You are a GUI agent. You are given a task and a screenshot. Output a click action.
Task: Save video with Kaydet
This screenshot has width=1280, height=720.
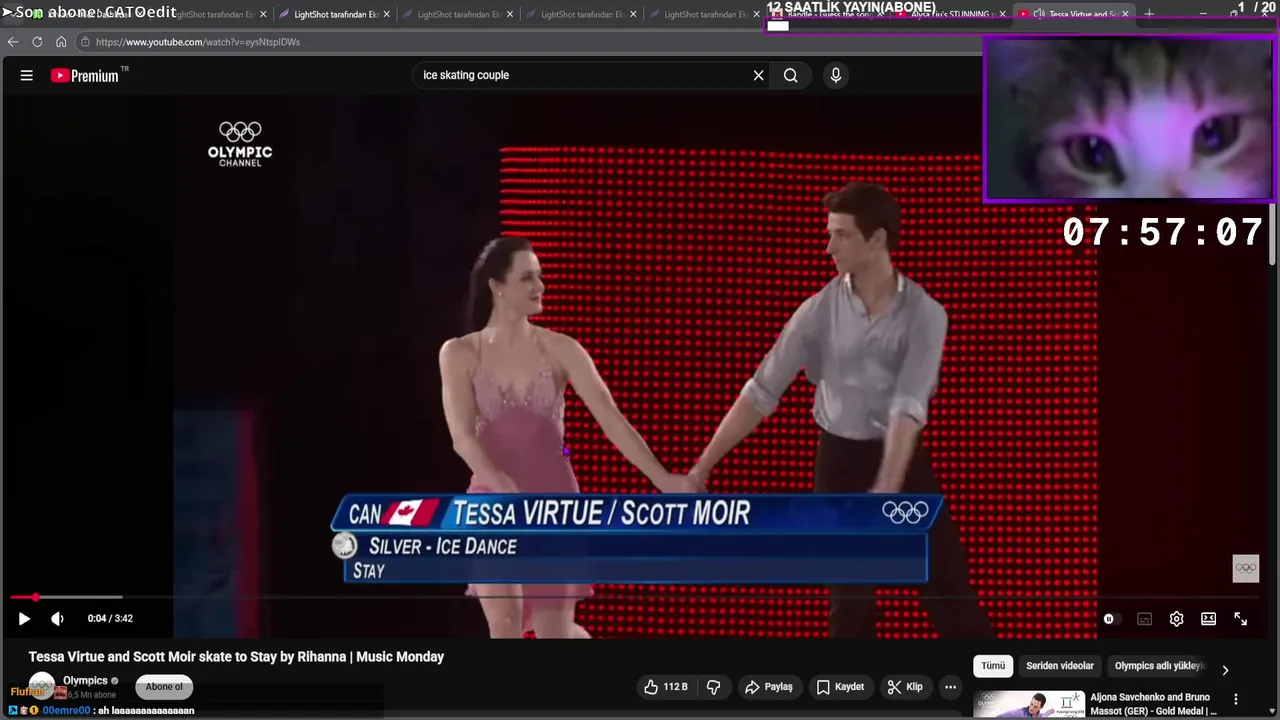tap(840, 687)
